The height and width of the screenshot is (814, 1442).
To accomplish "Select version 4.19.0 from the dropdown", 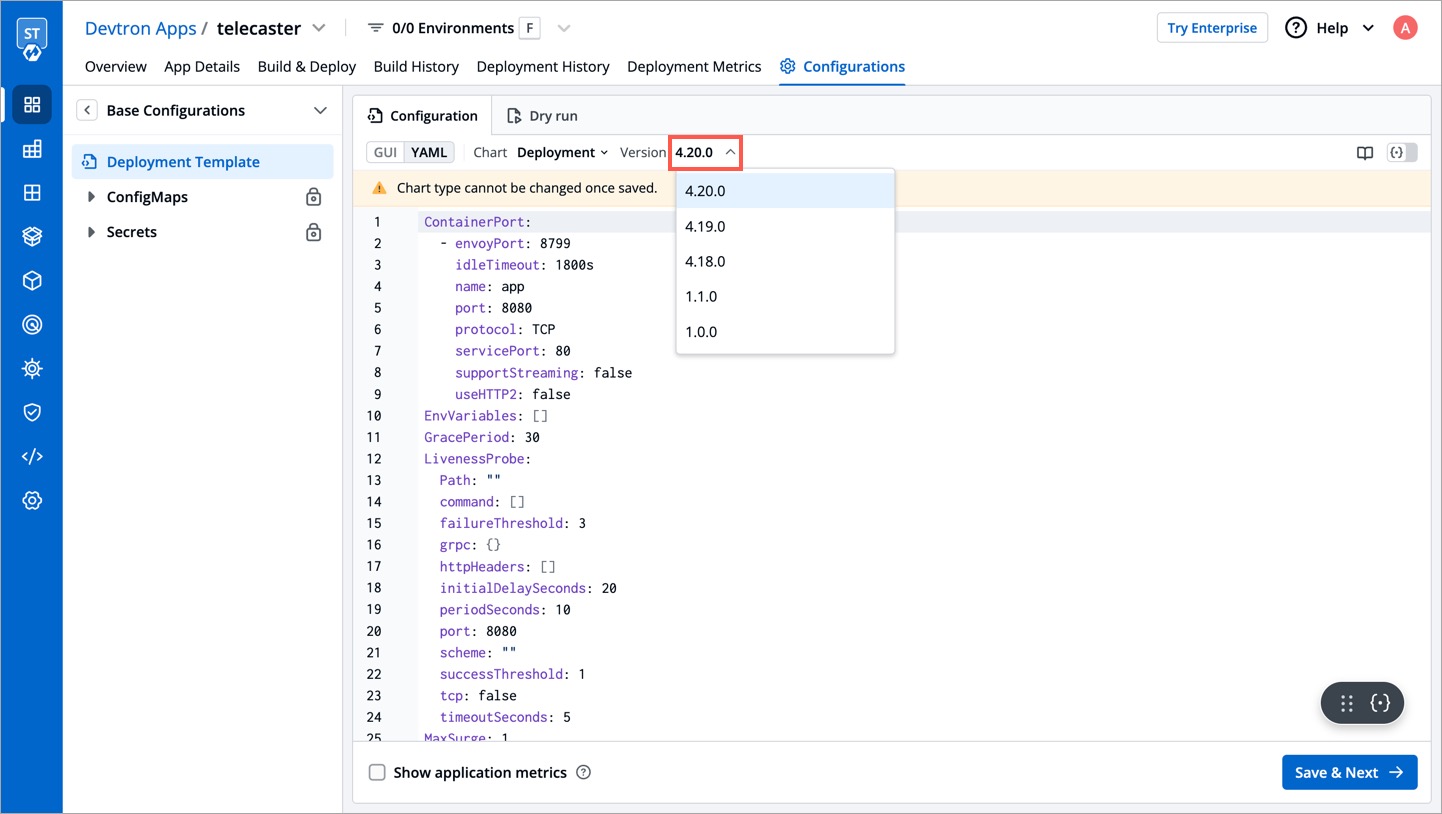I will coord(705,226).
